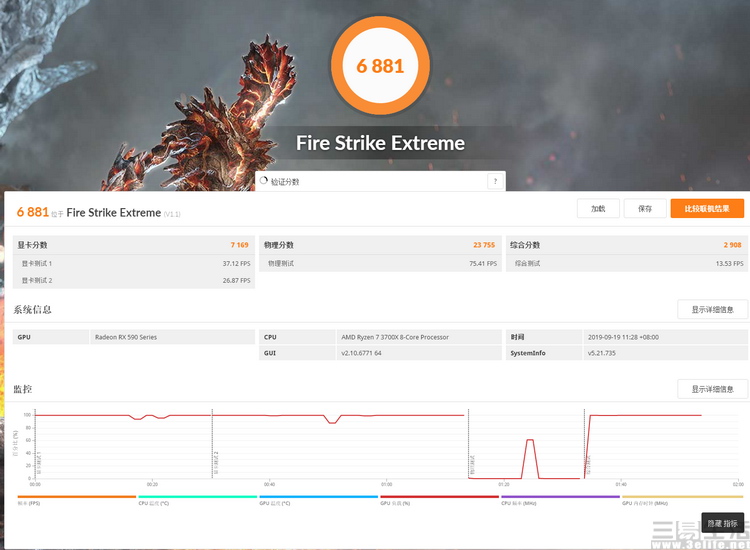This screenshot has width=750, height=550.
Task: Toggle the green CPU 温度 (°C) legend line
Action: [x=198, y=497]
